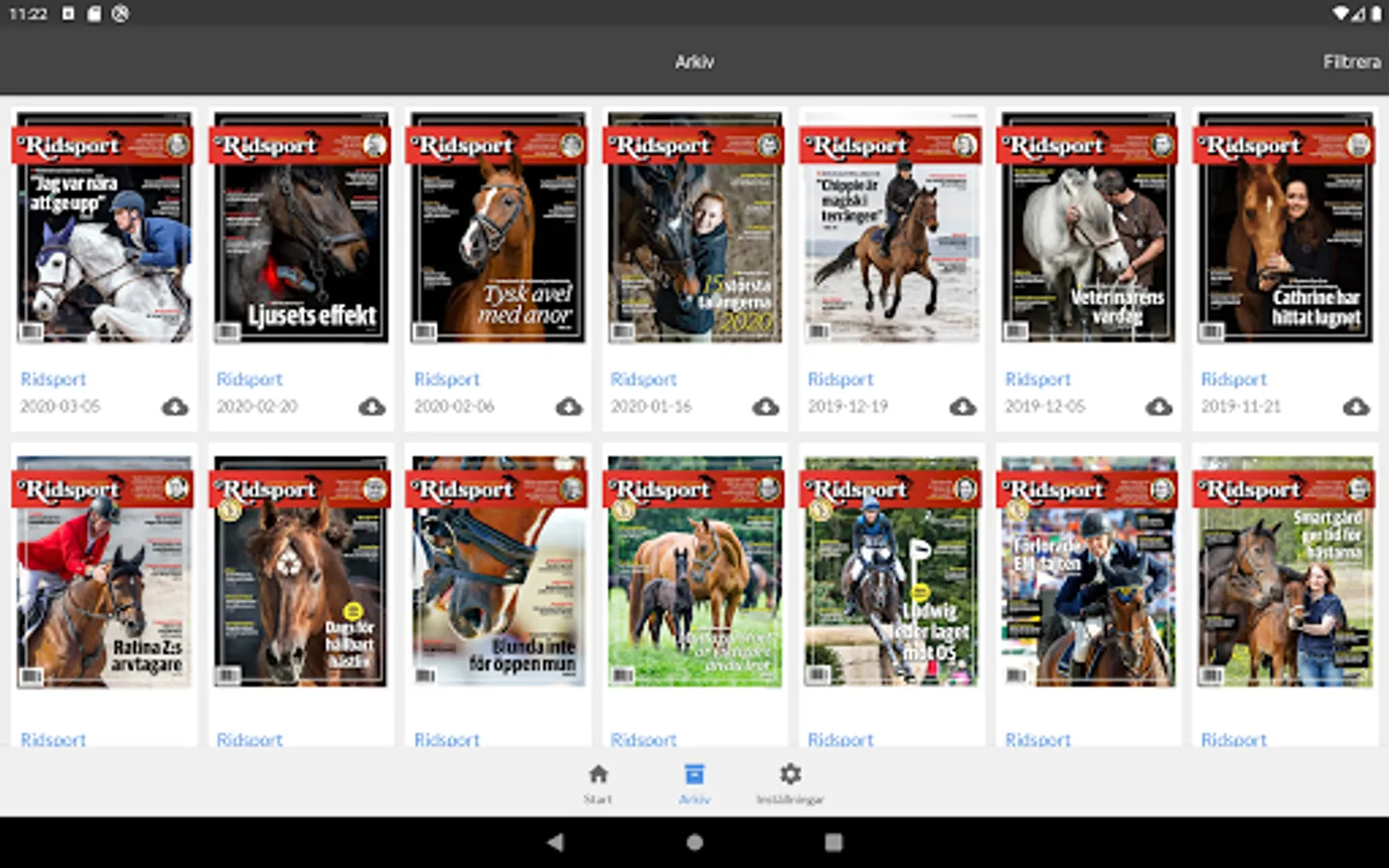The width and height of the screenshot is (1389, 868).
Task: Open cover 'Jag var nära att ge upp'
Action: click(104, 228)
